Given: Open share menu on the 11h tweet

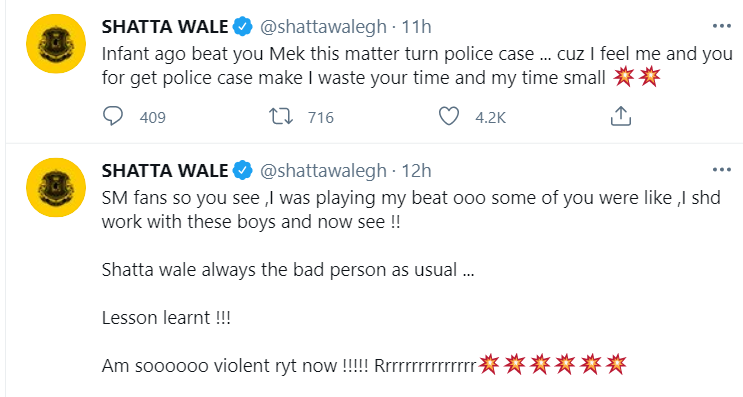Looking at the screenshot, I should tap(621, 116).
